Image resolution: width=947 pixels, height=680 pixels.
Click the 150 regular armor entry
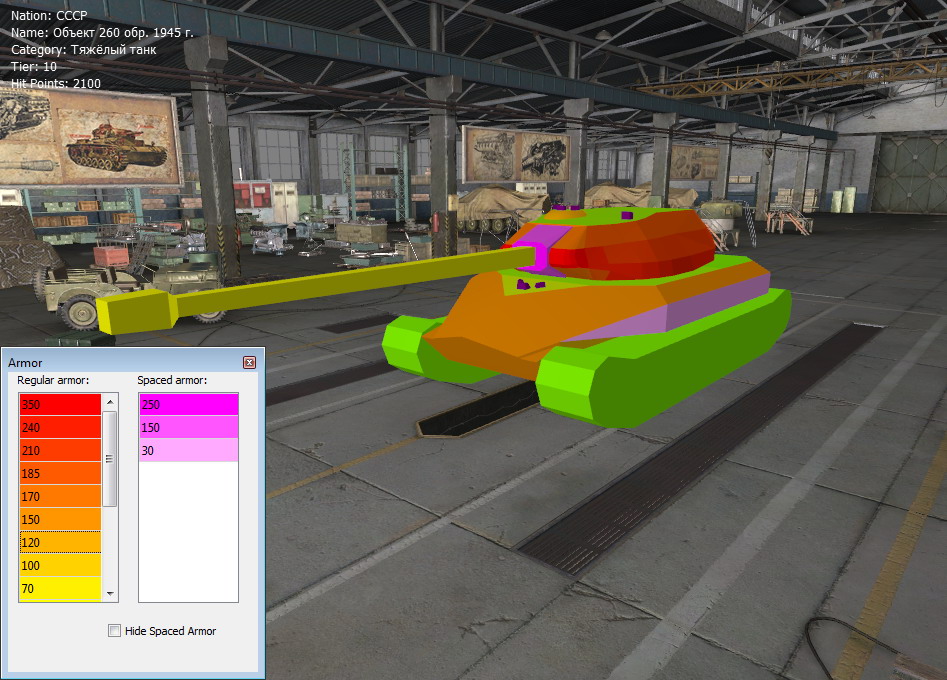60,519
